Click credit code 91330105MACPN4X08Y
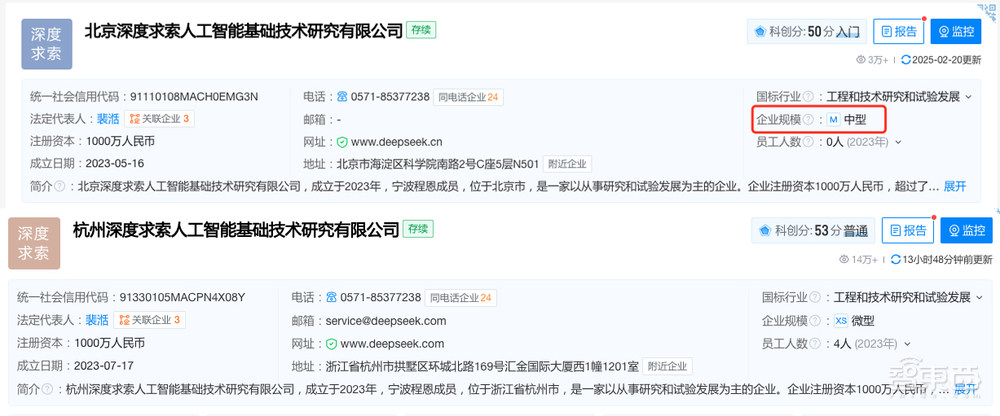Screen dimensions: 1000x416 182,297
